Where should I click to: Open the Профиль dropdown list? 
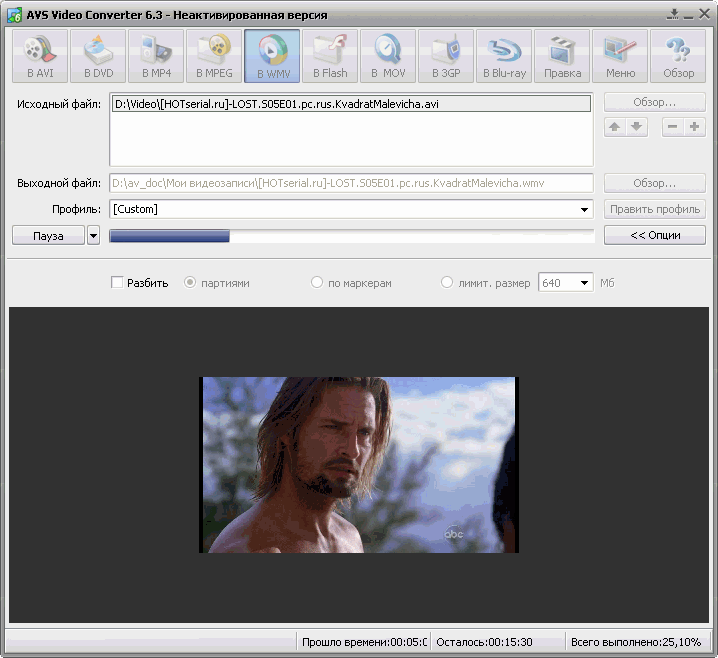click(x=584, y=210)
